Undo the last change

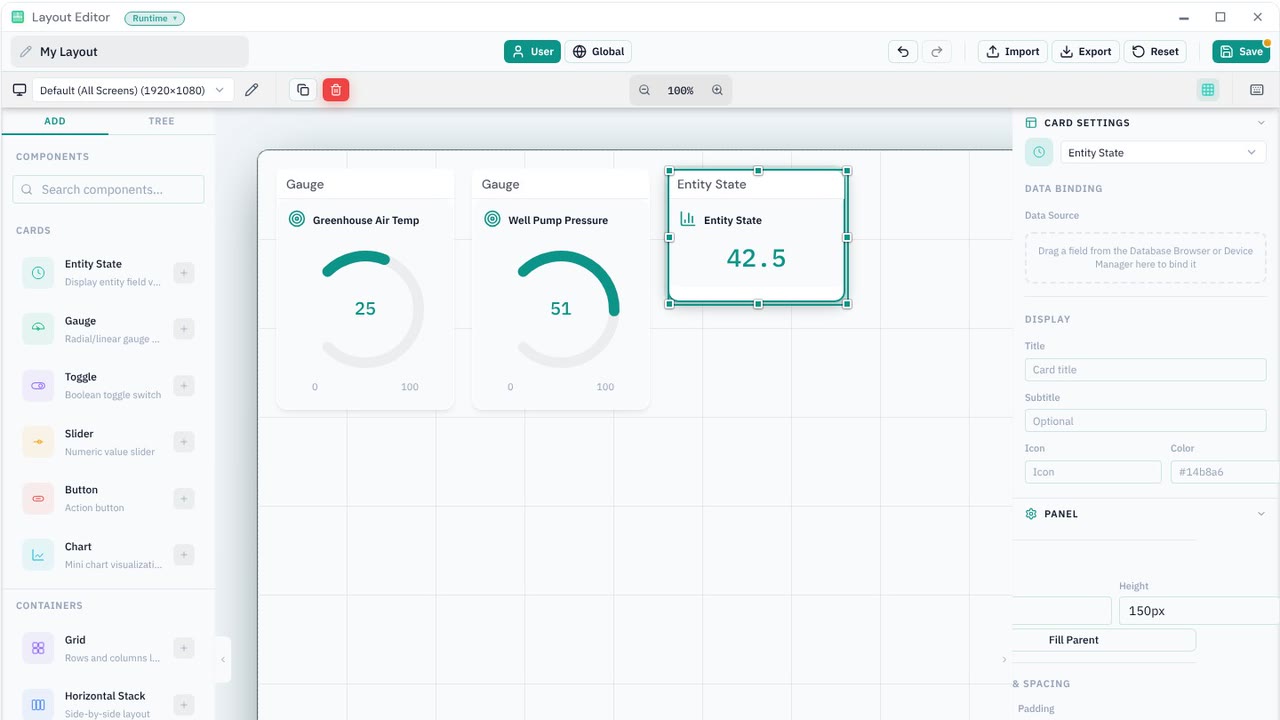pyautogui.click(x=903, y=52)
